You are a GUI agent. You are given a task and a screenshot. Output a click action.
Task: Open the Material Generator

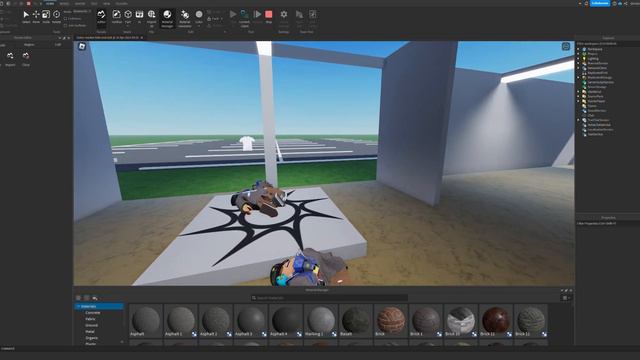pyautogui.click(x=185, y=18)
